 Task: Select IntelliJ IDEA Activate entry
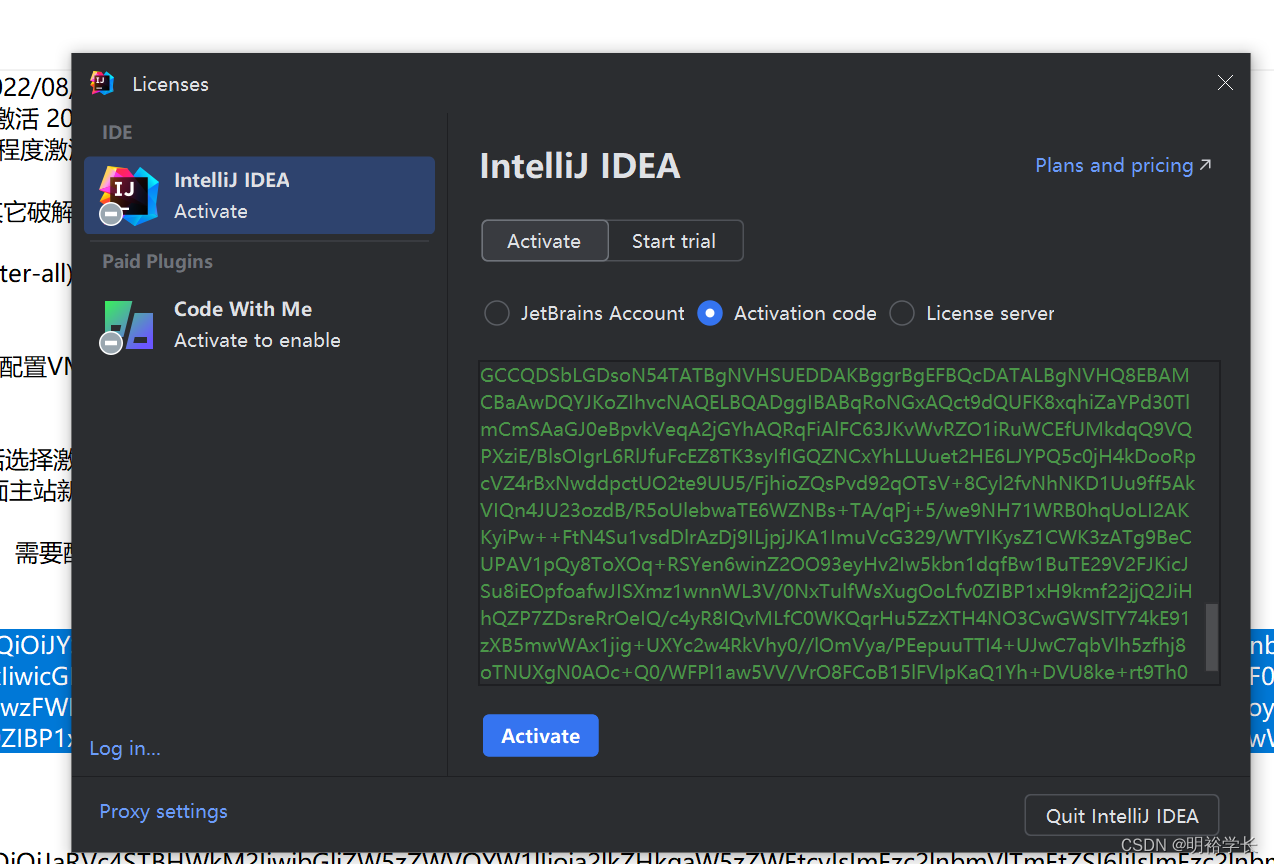tap(259, 195)
